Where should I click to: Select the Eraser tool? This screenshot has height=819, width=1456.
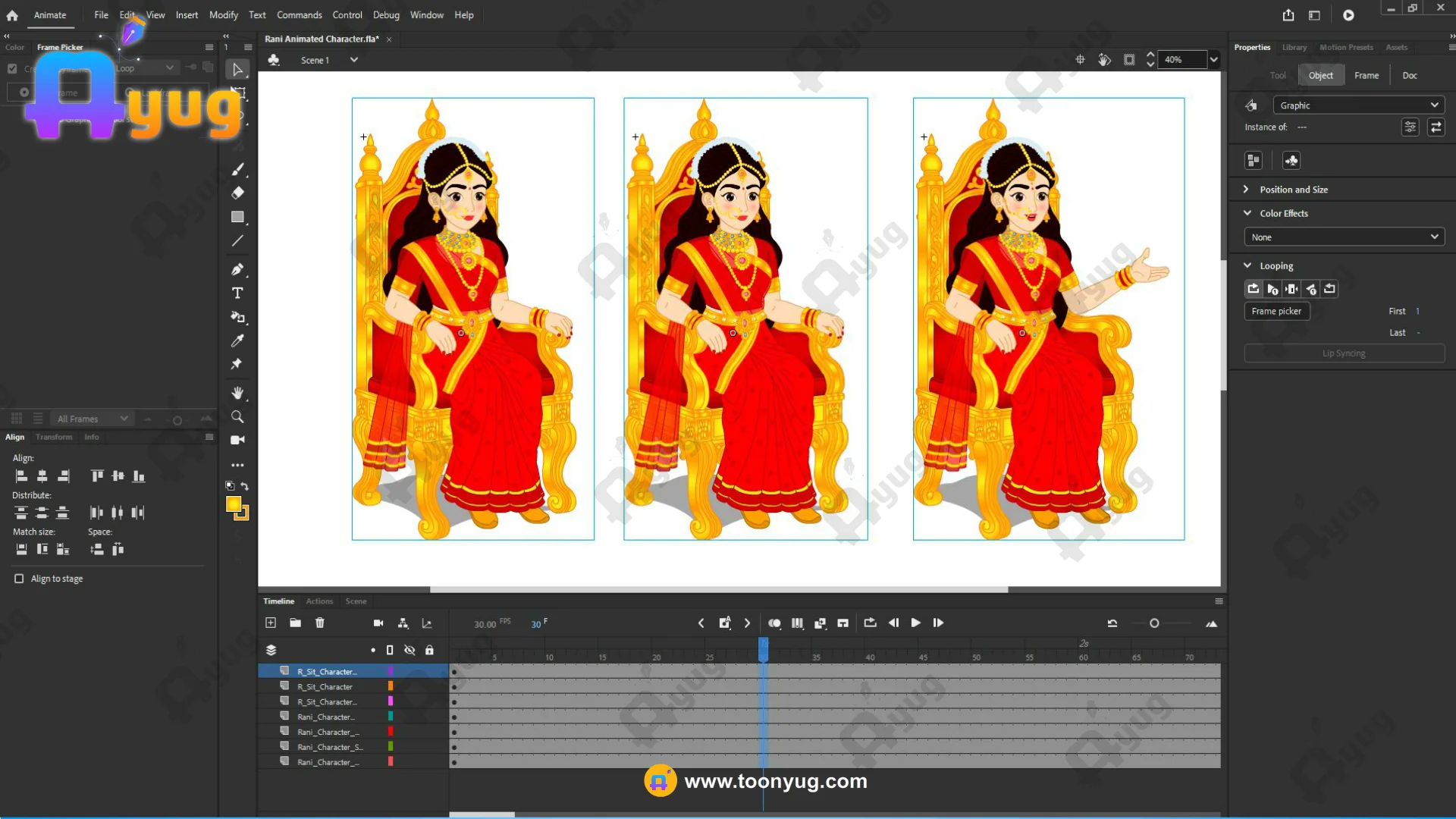pos(237,193)
